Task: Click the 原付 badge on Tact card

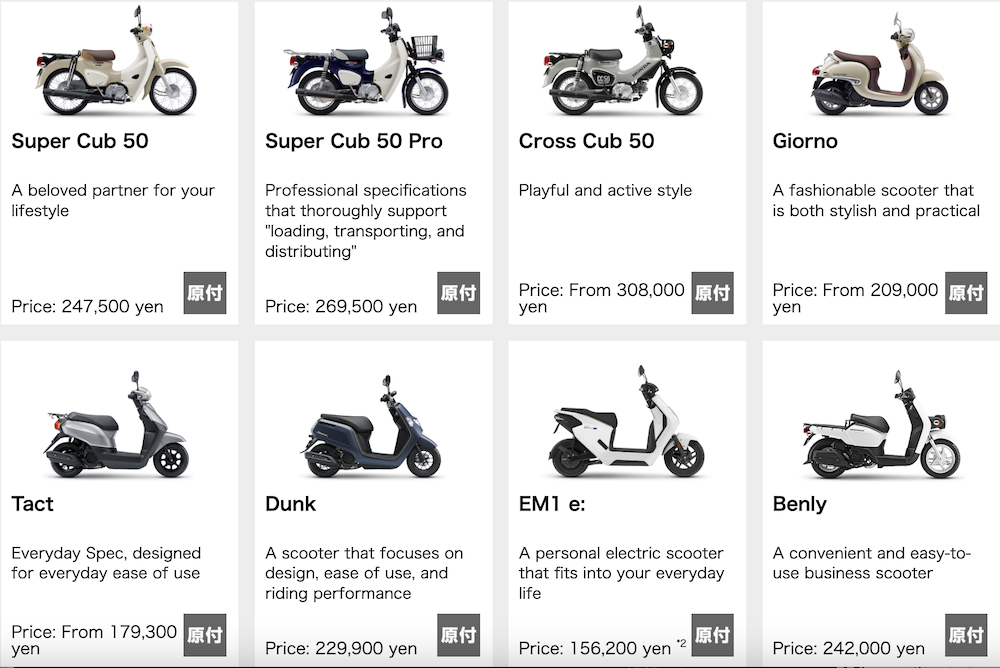Action: (x=205, y=635)
